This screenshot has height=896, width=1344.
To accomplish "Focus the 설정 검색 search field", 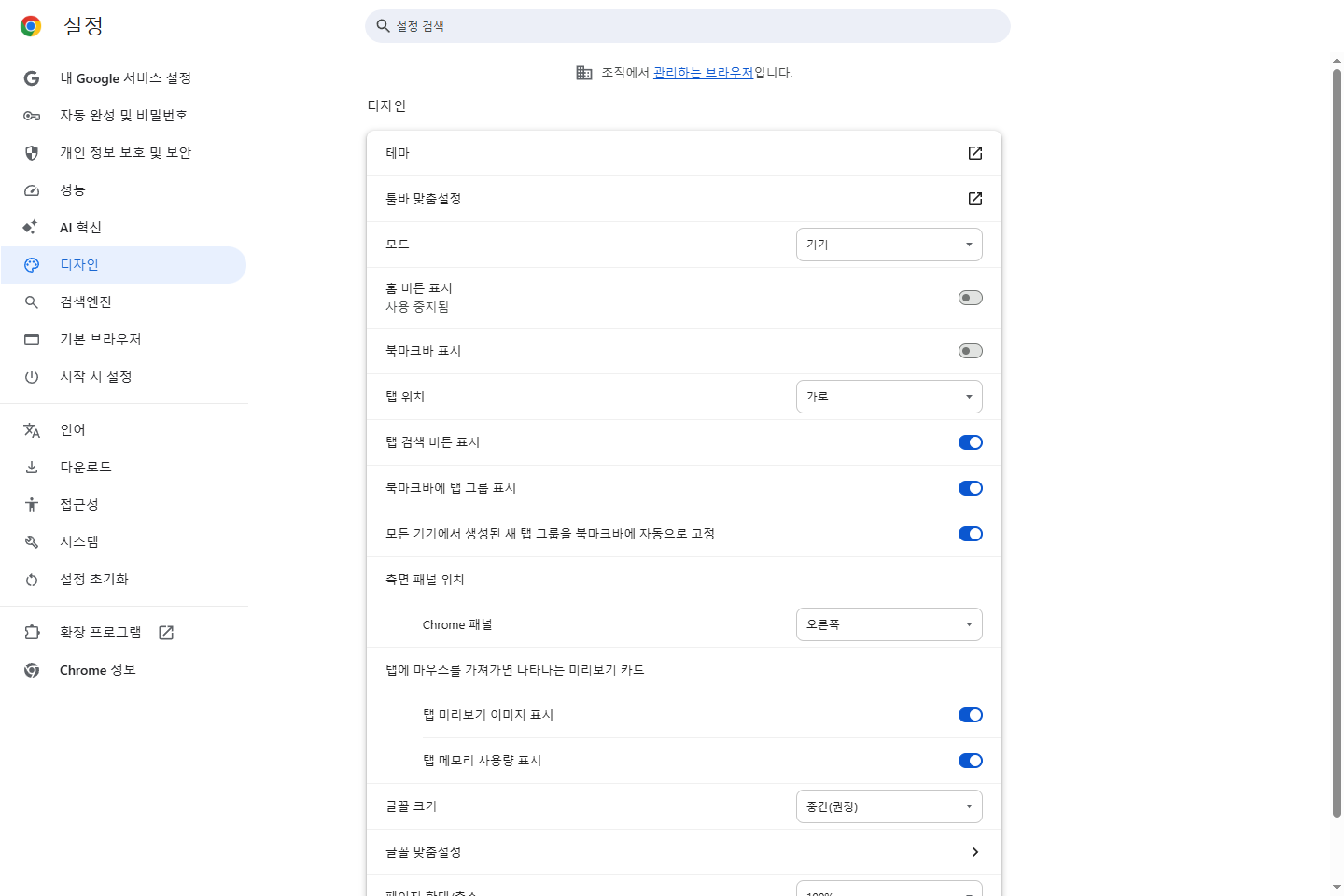I will click(688, 26).
